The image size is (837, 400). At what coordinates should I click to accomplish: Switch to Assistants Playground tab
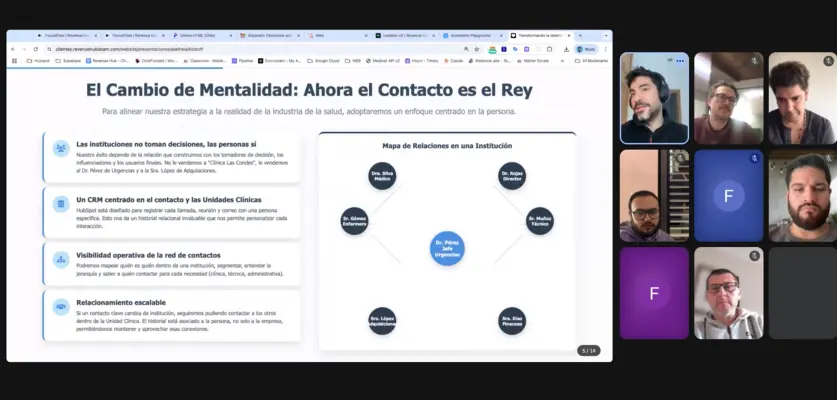click(x=473, y=35)
